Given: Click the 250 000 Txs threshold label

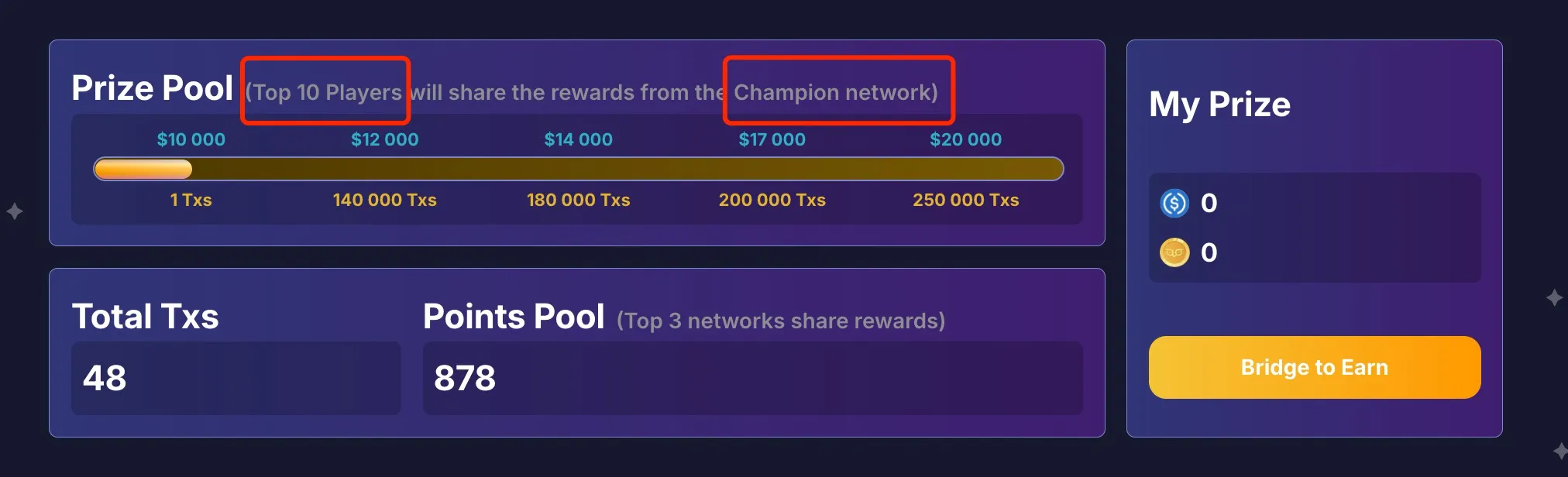Looking at the screenshot, I should pos(965,200).
